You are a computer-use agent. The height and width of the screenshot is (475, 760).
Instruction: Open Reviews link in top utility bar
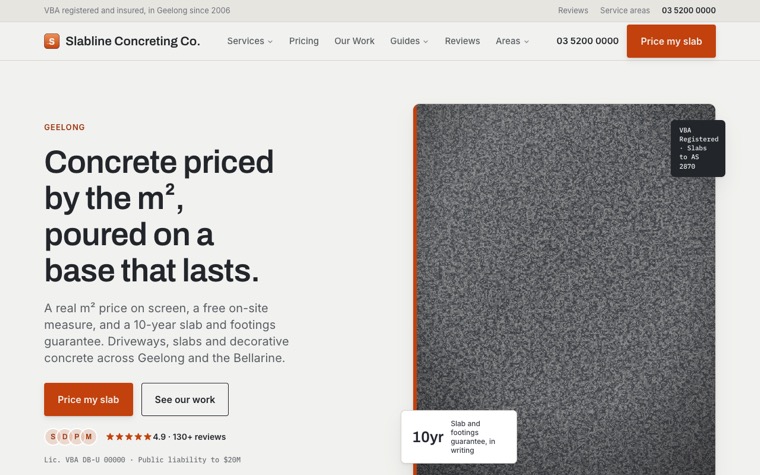tap(573, 10)
